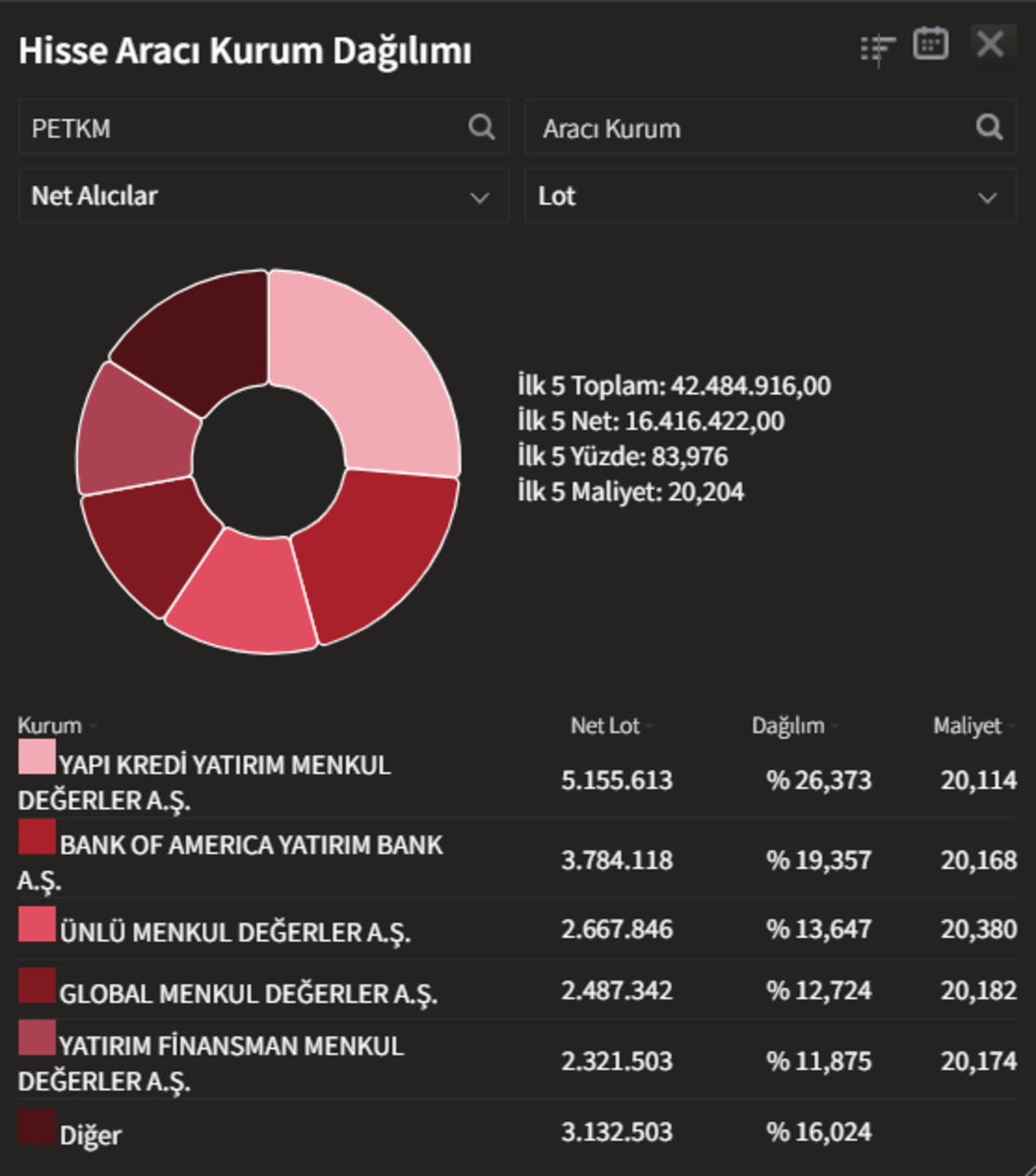Select the Yapı Kredi pink color swatch

point(36,756)
